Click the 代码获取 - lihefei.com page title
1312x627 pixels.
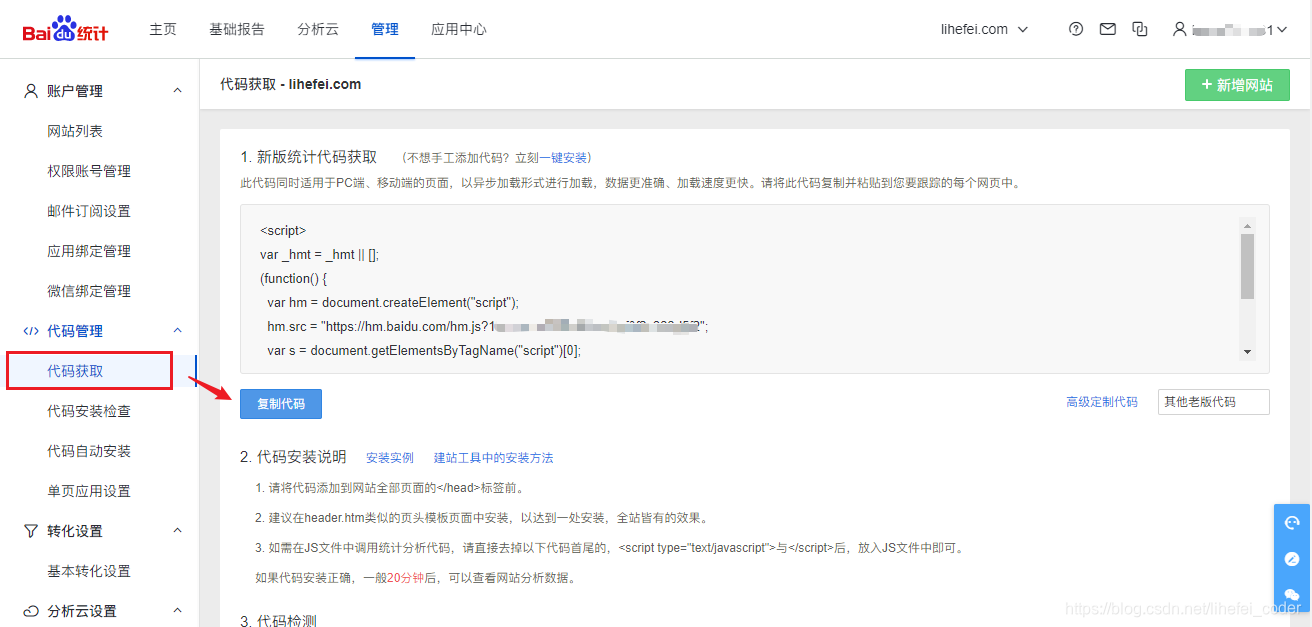pyautogui.click(x=290, y=84)
